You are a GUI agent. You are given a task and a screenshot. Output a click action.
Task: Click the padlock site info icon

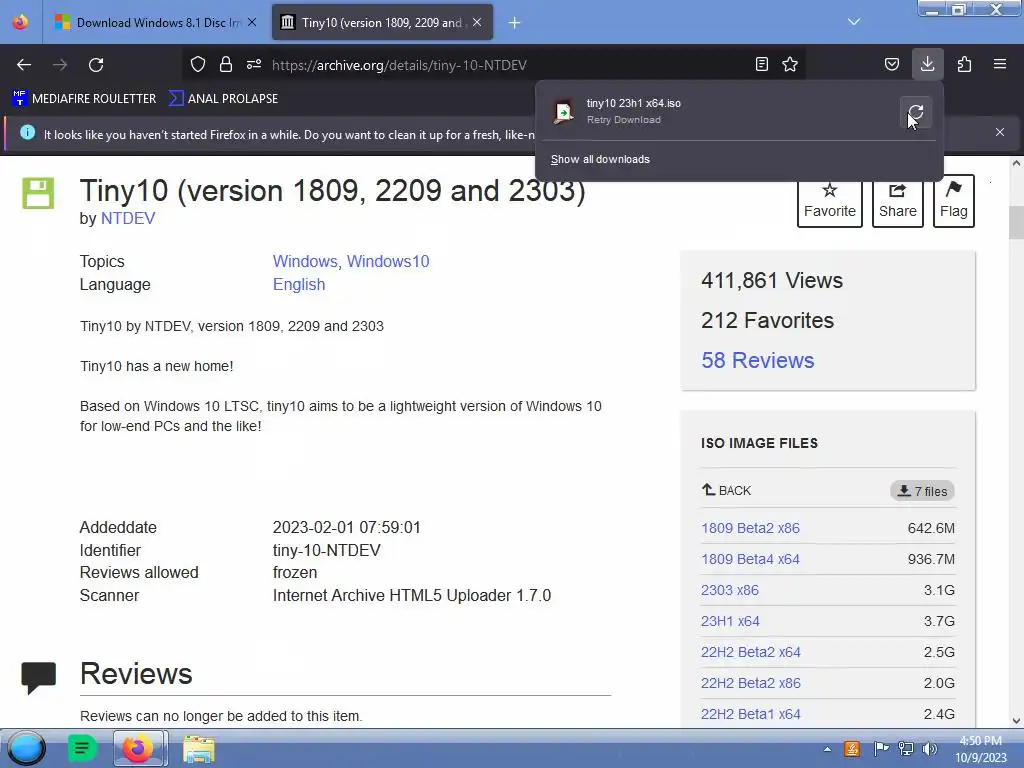coord(226,64)
